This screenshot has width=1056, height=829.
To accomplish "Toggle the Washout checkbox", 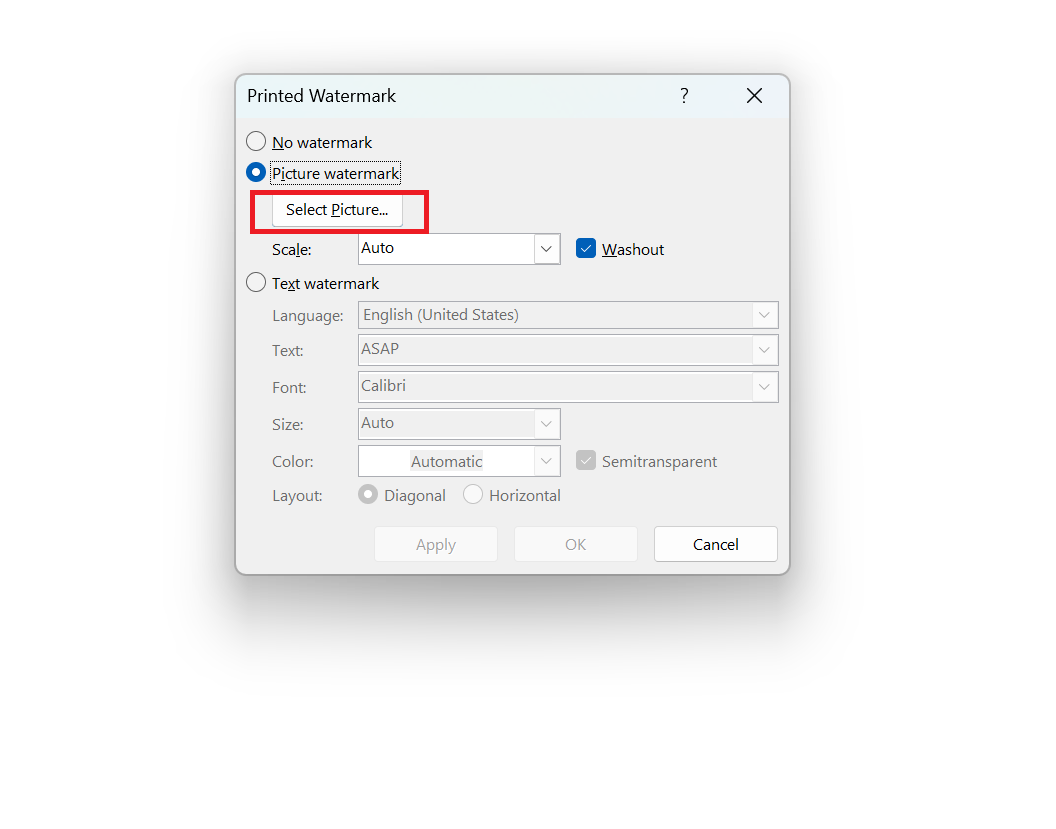I will pyautogui.click(x=586, y=248).
